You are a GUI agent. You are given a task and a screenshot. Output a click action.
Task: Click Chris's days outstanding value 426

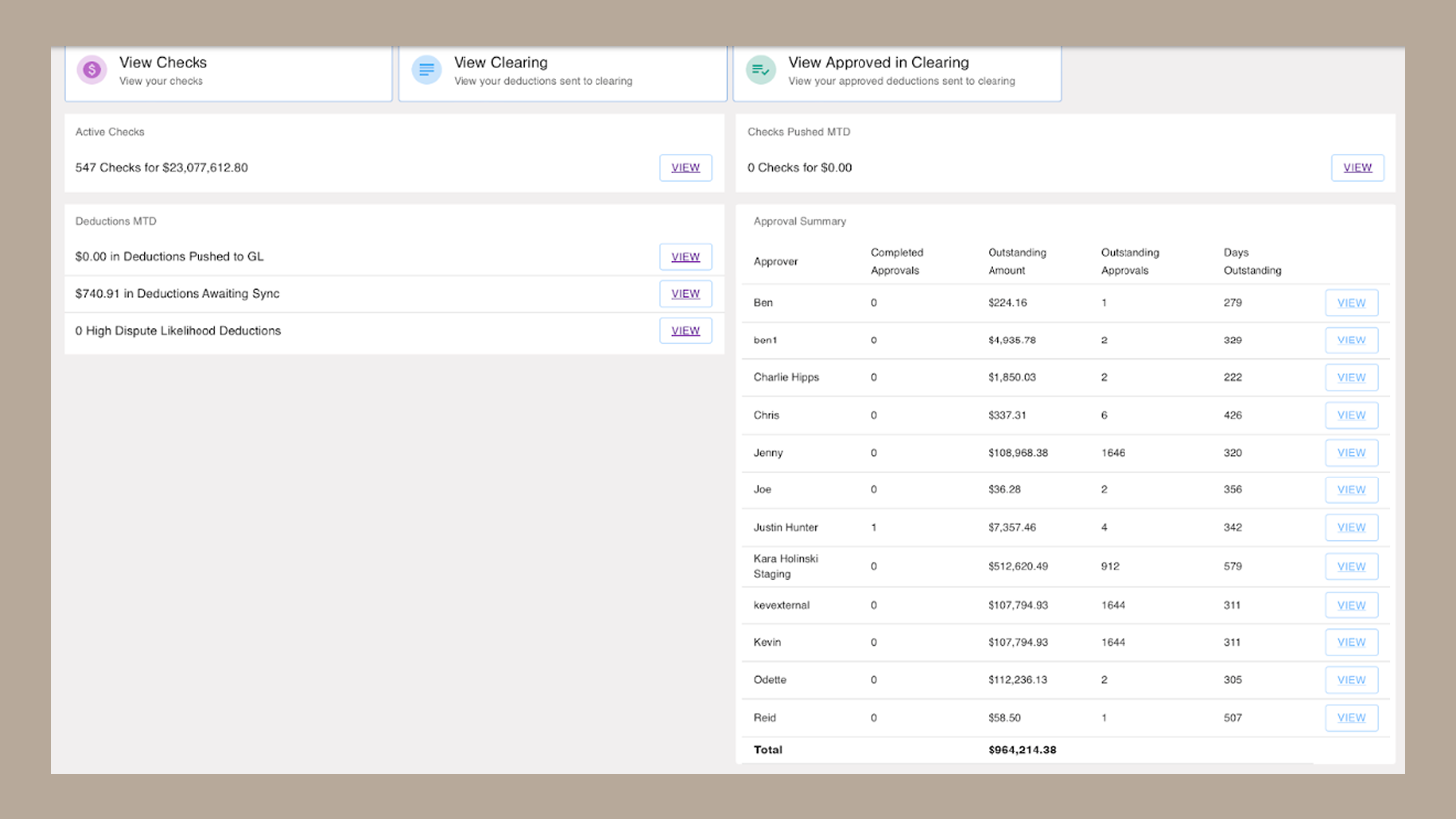pyautogui.click(x=1233, y=416)
